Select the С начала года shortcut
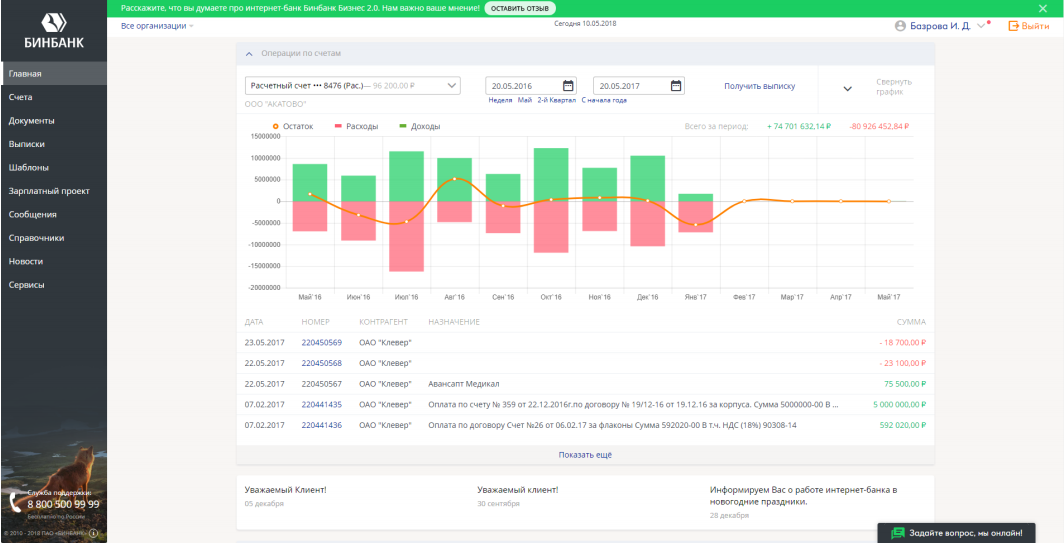The width and height of the screenshot is (1064, 544). point(604,100)
